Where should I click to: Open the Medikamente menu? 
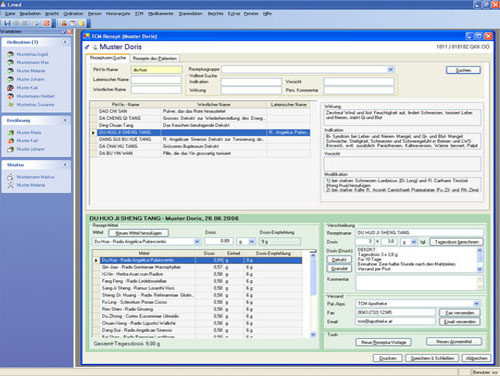(x=161, y=14)
